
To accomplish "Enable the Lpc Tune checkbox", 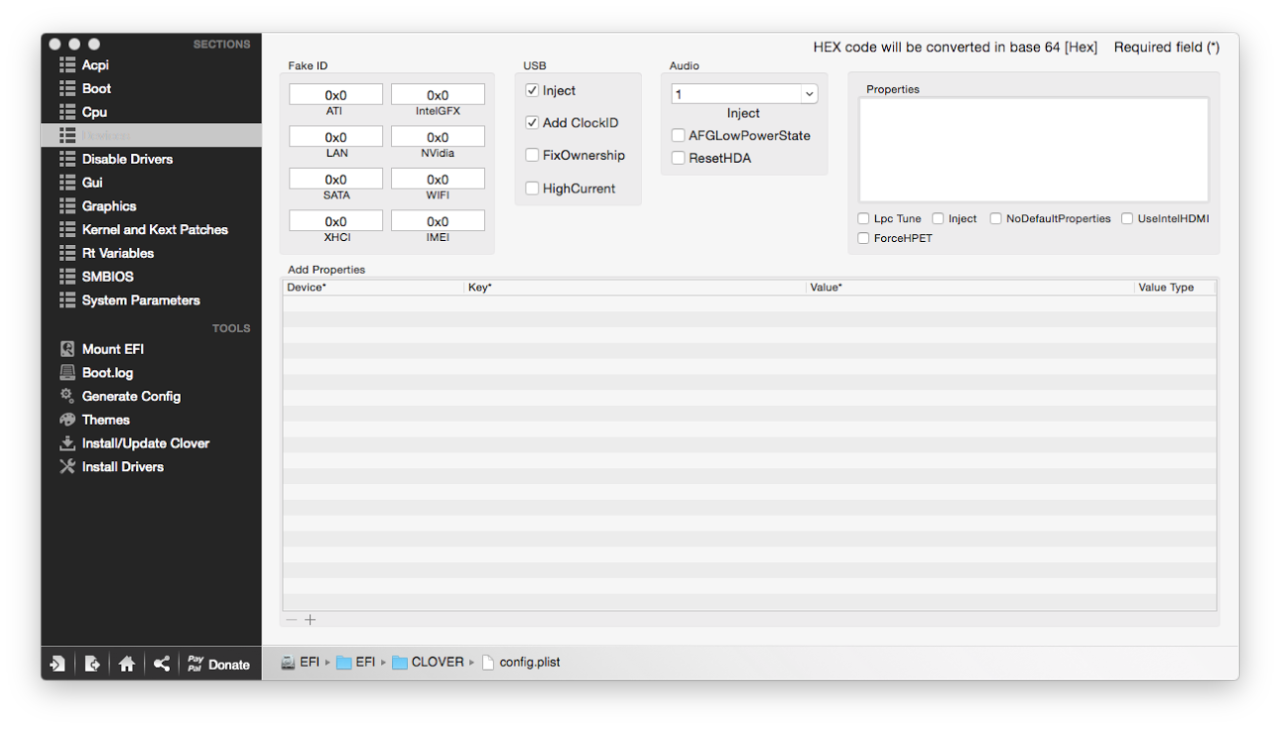I will pos(864,218).
